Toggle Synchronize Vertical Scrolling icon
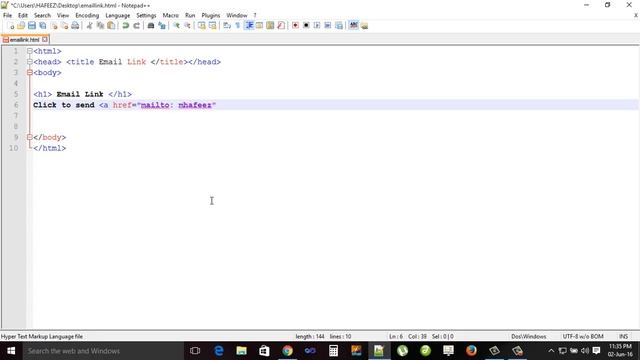 (x=202, y=26)
